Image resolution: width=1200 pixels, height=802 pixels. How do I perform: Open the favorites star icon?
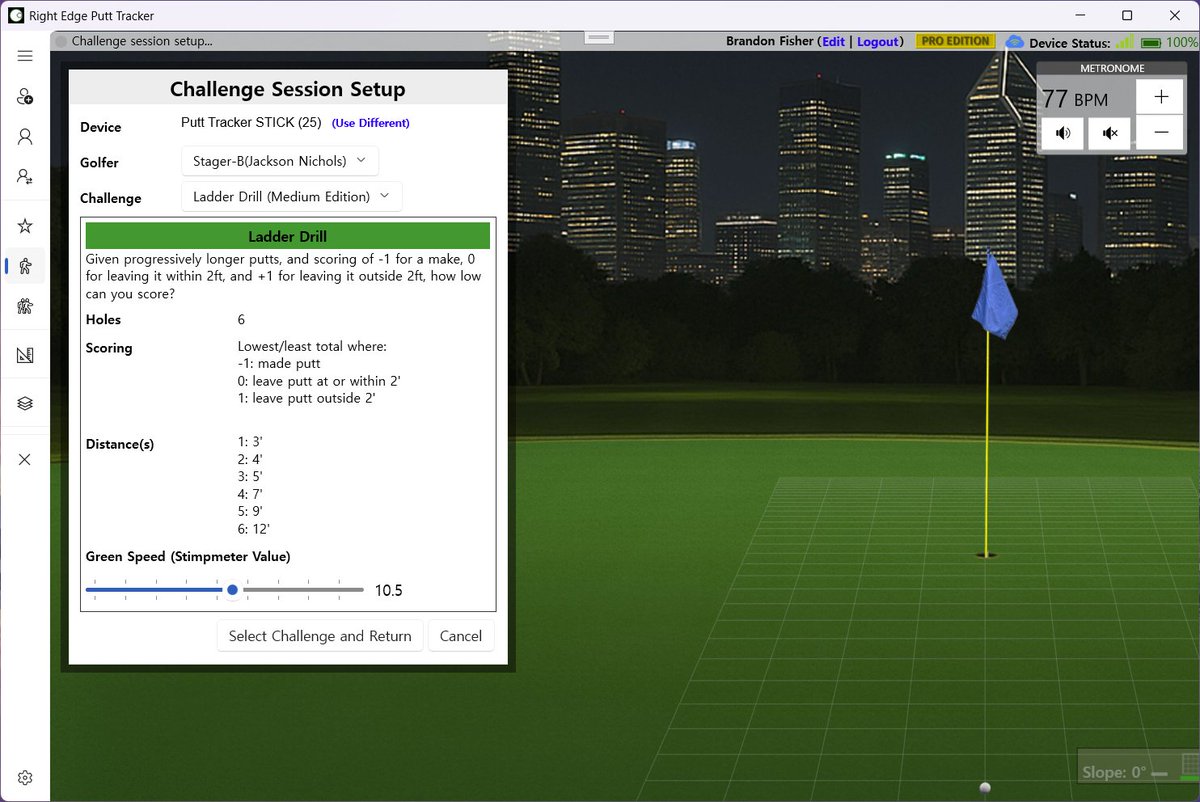(x=25, y=227)
